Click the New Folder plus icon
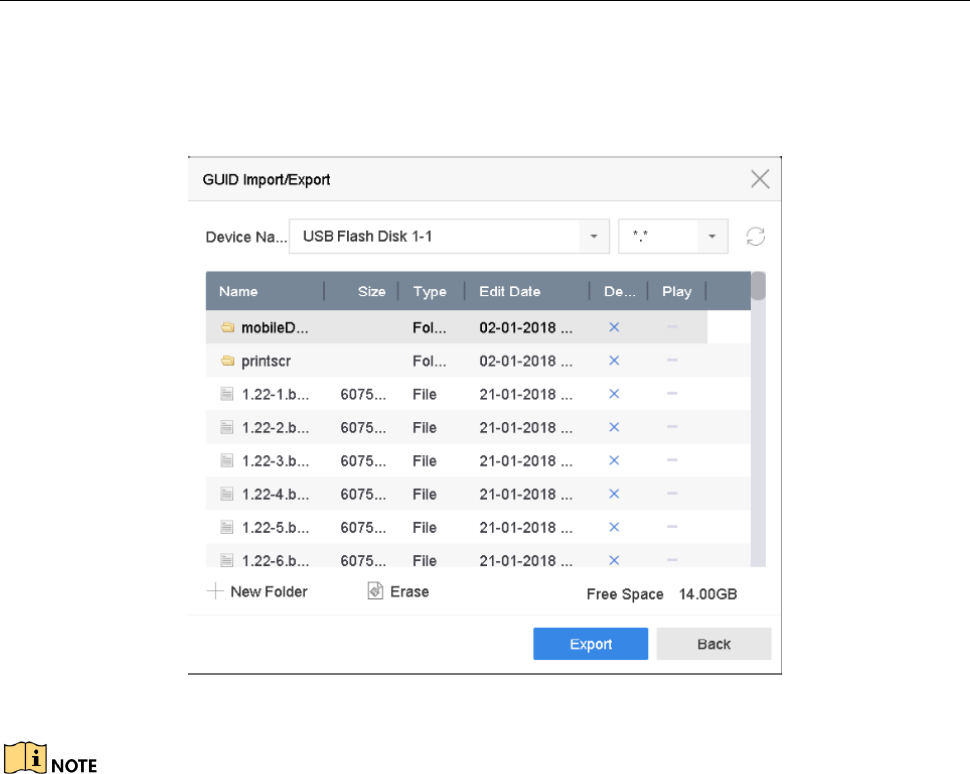 214,592
